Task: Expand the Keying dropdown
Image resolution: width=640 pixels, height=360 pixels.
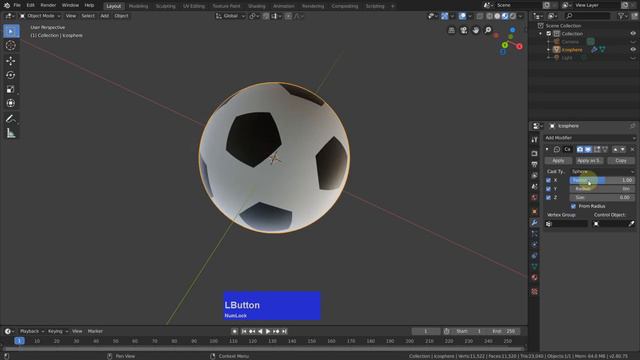Action: click(x=58, y=331)
